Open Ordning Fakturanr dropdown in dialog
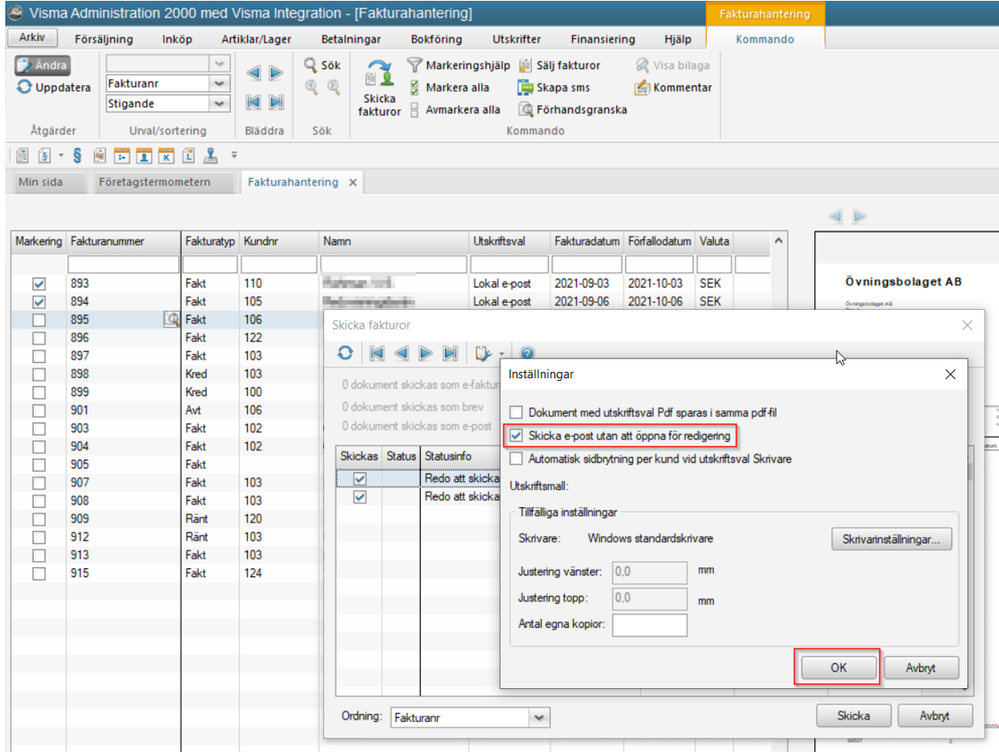 539,718
